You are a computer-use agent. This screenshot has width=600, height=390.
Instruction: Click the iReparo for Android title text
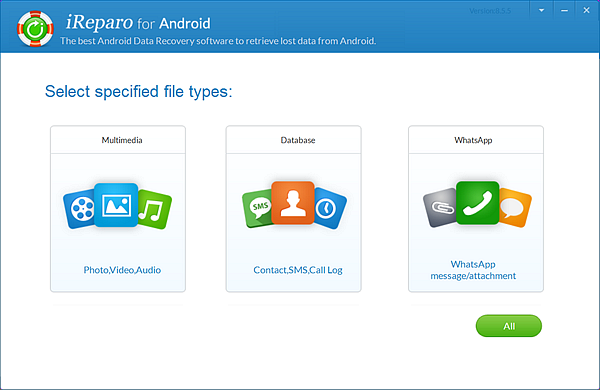click(138, 23)
